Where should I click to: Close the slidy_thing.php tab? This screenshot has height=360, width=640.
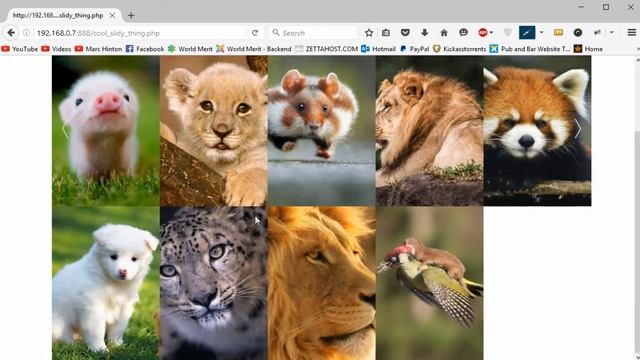112,16
